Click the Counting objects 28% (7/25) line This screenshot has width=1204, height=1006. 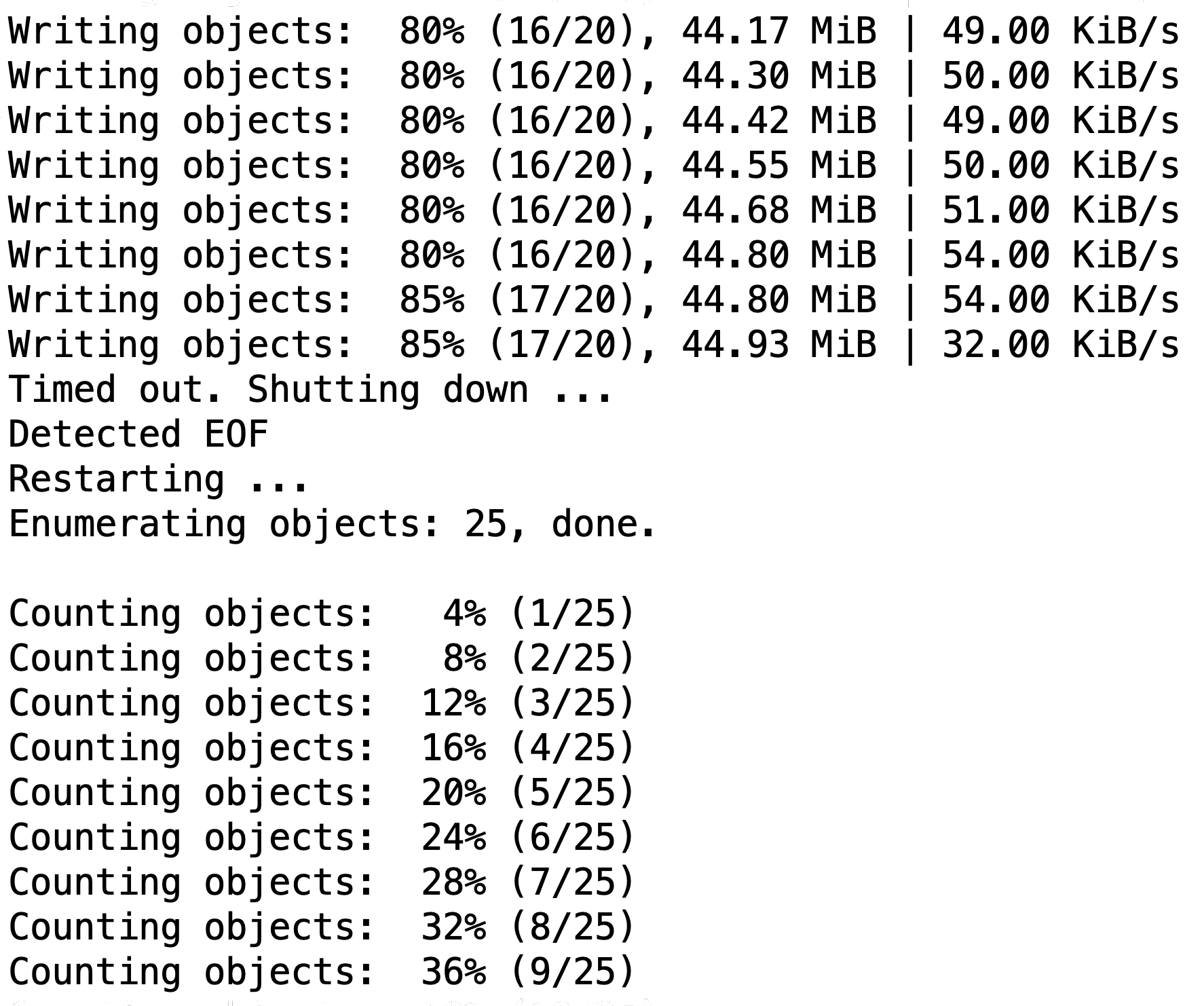321,882
